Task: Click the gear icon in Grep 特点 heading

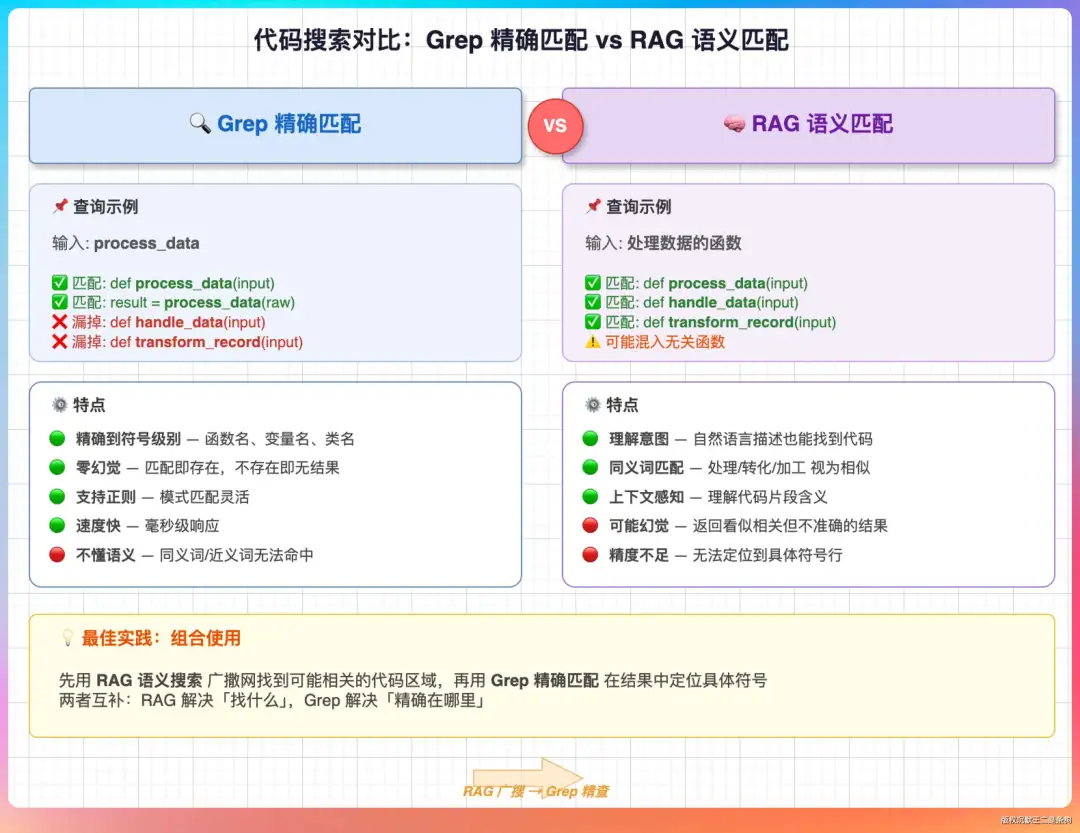Action: [x=60, y=404]
